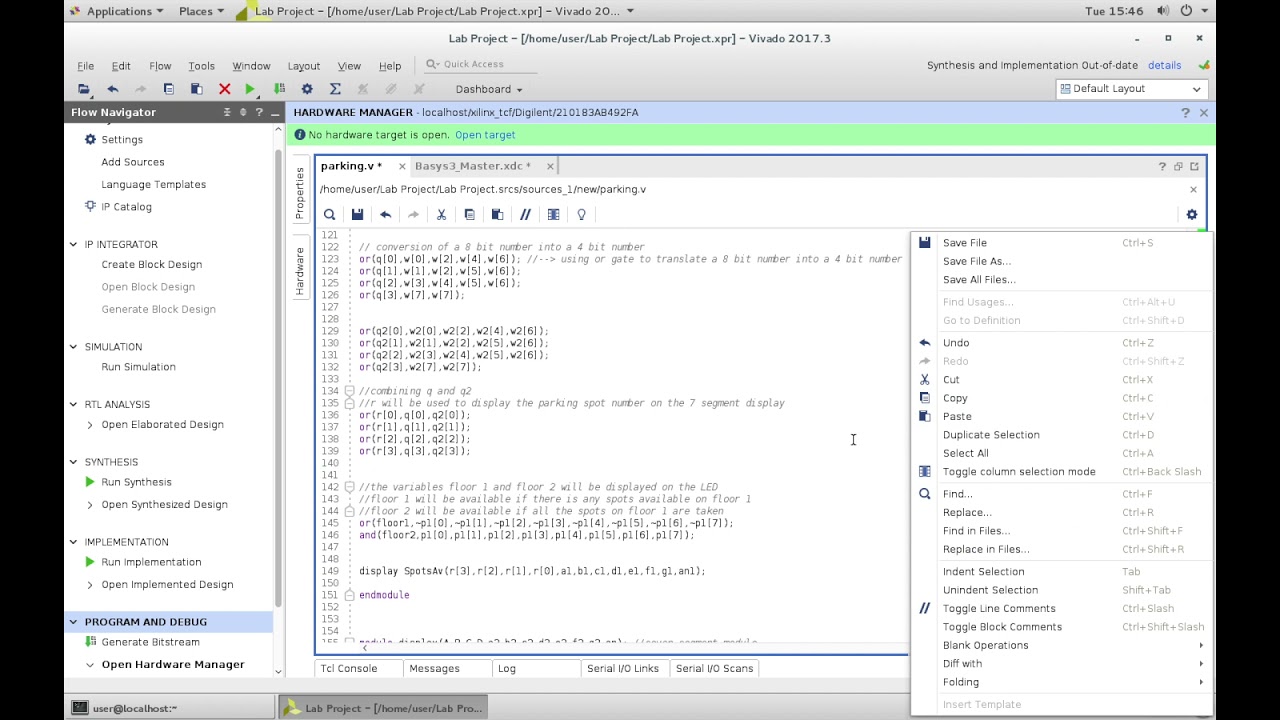This screenshot has width=1280, height=720.
Task: Expand Open Elaborated Design chevron
Action: tap(90, 425)
